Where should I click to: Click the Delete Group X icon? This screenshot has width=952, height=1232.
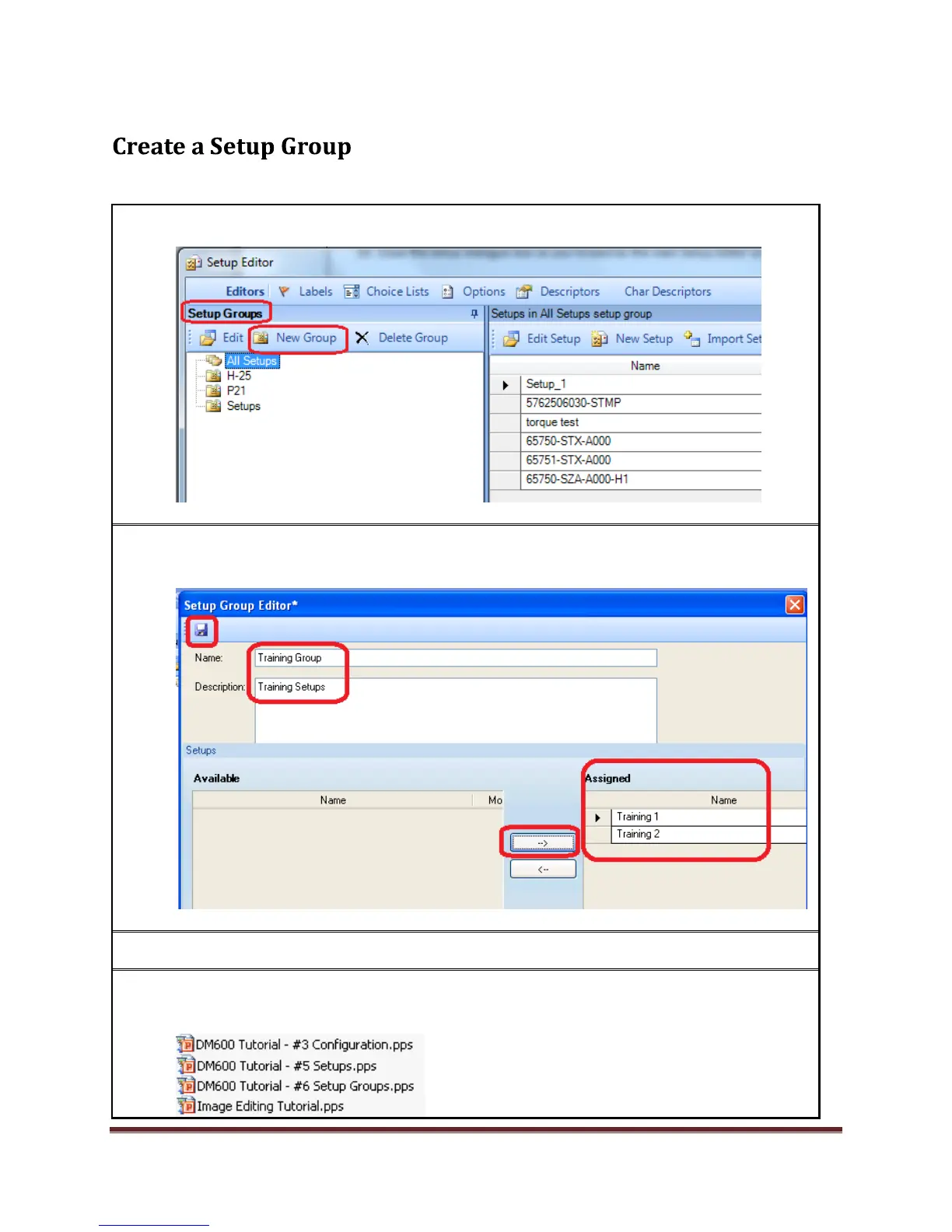pos(362,338)
